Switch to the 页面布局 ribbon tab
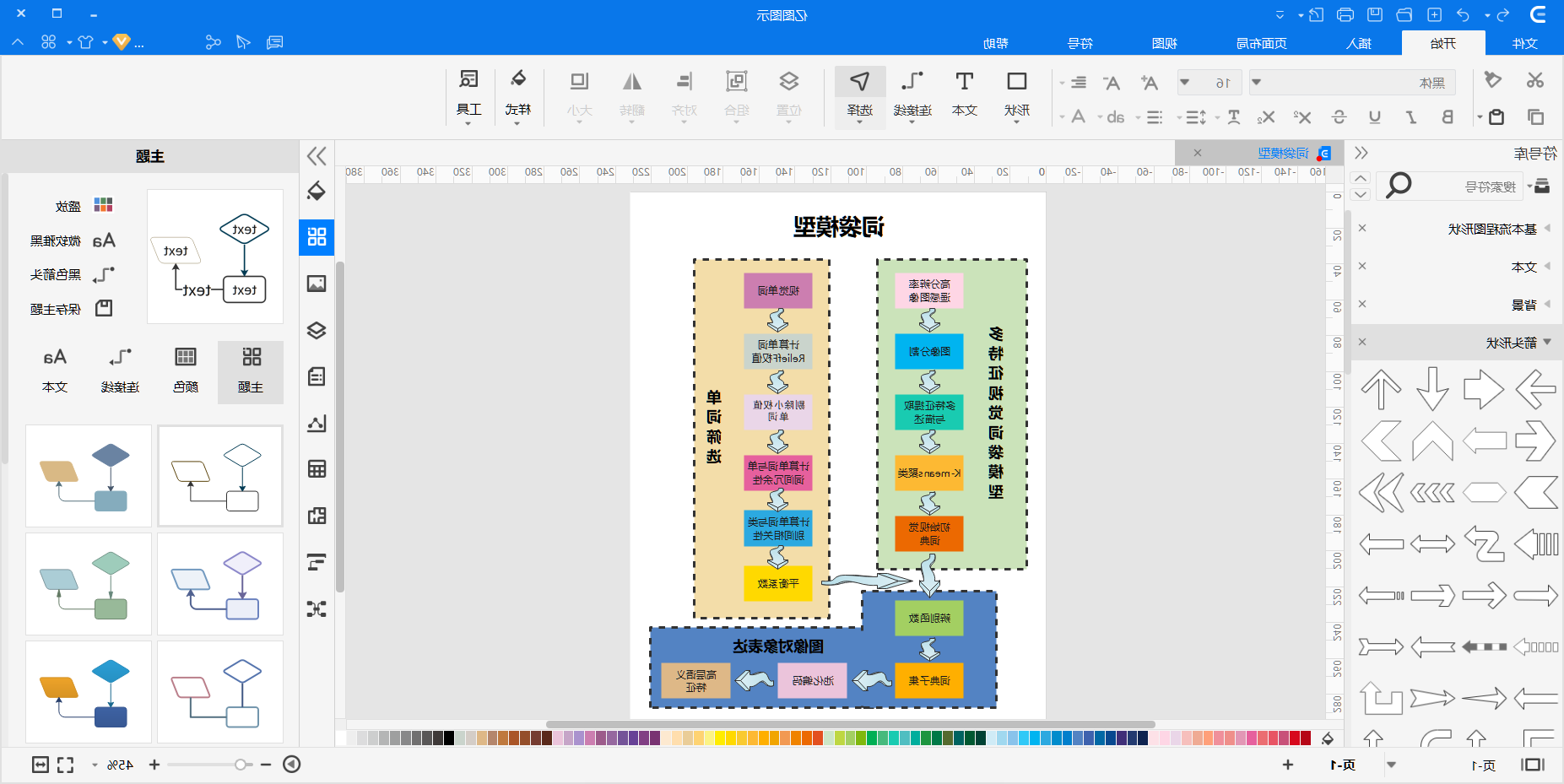This screenshot has height=784, width=1564. (1261, 43)
